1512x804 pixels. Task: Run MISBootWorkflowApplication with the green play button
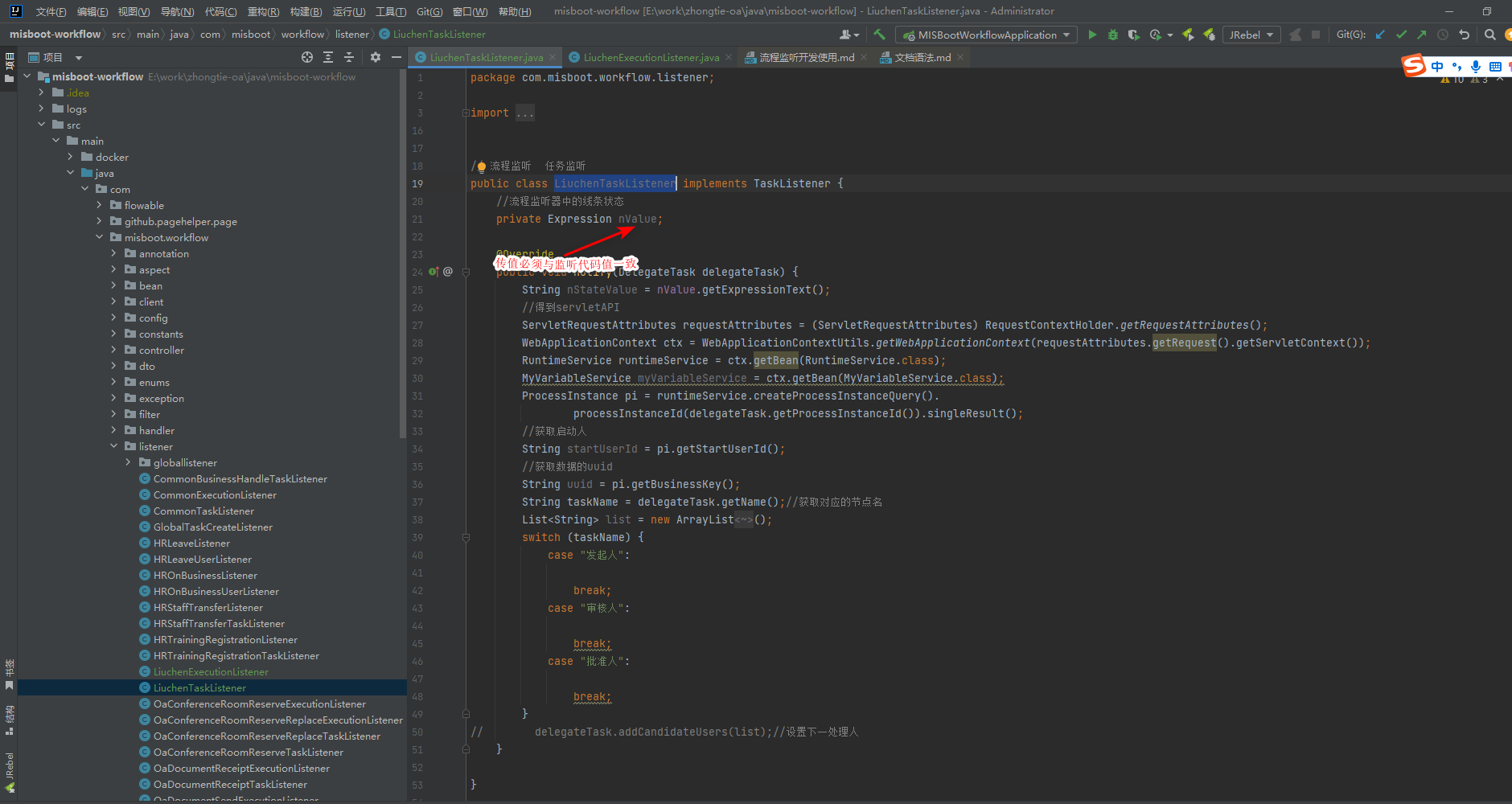(1092, 35)
